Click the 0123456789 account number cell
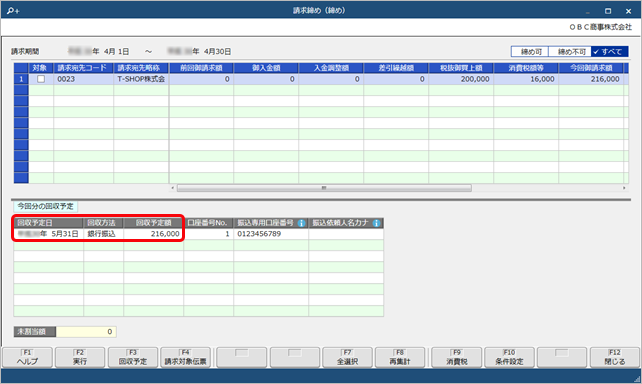The height and width of the screenshot is (384, 642). click(271, 234)
